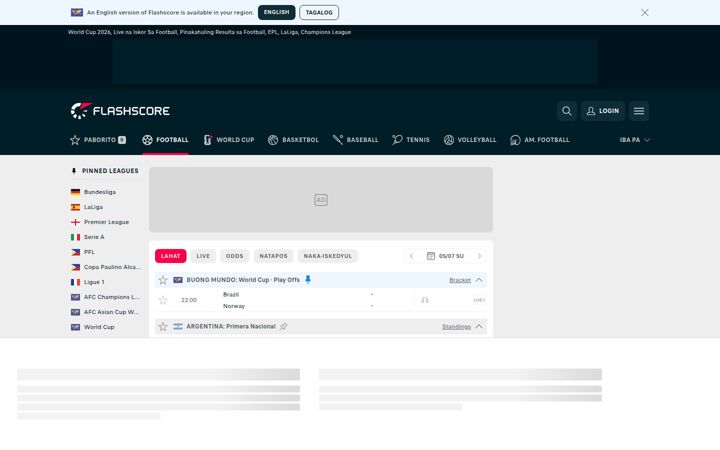The image size is (720, 450).
Task: Select the LIVE filter tab
Action: click(203, 256)
